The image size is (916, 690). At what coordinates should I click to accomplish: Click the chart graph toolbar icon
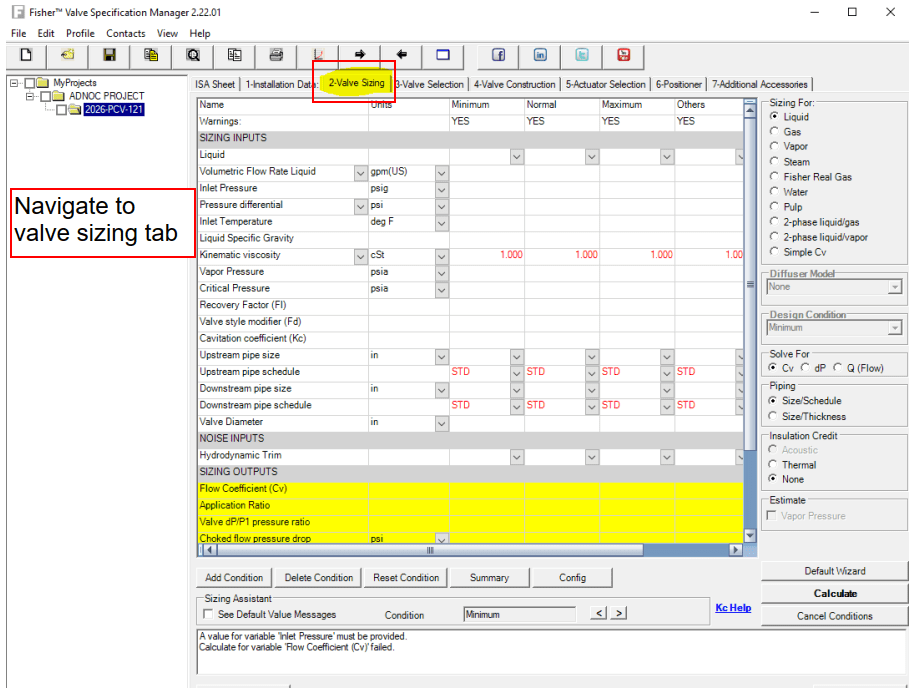pos(318,55)
